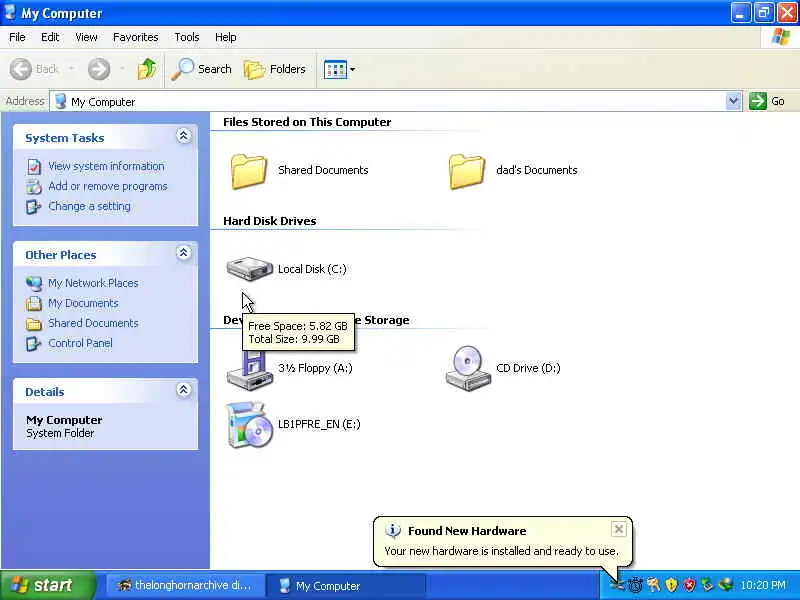Click the Forward navigation arrow

(x=98, y=69)
